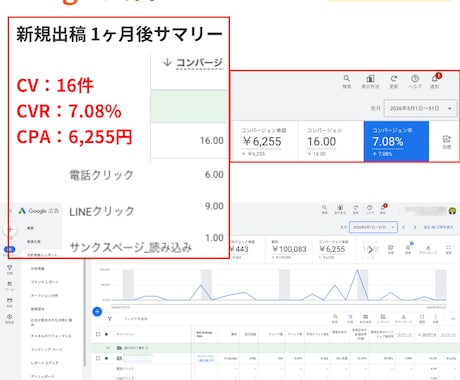460x380 pixels.
Task: Collapse the chart with the up chevron
Action: click(x=453, y=319)
